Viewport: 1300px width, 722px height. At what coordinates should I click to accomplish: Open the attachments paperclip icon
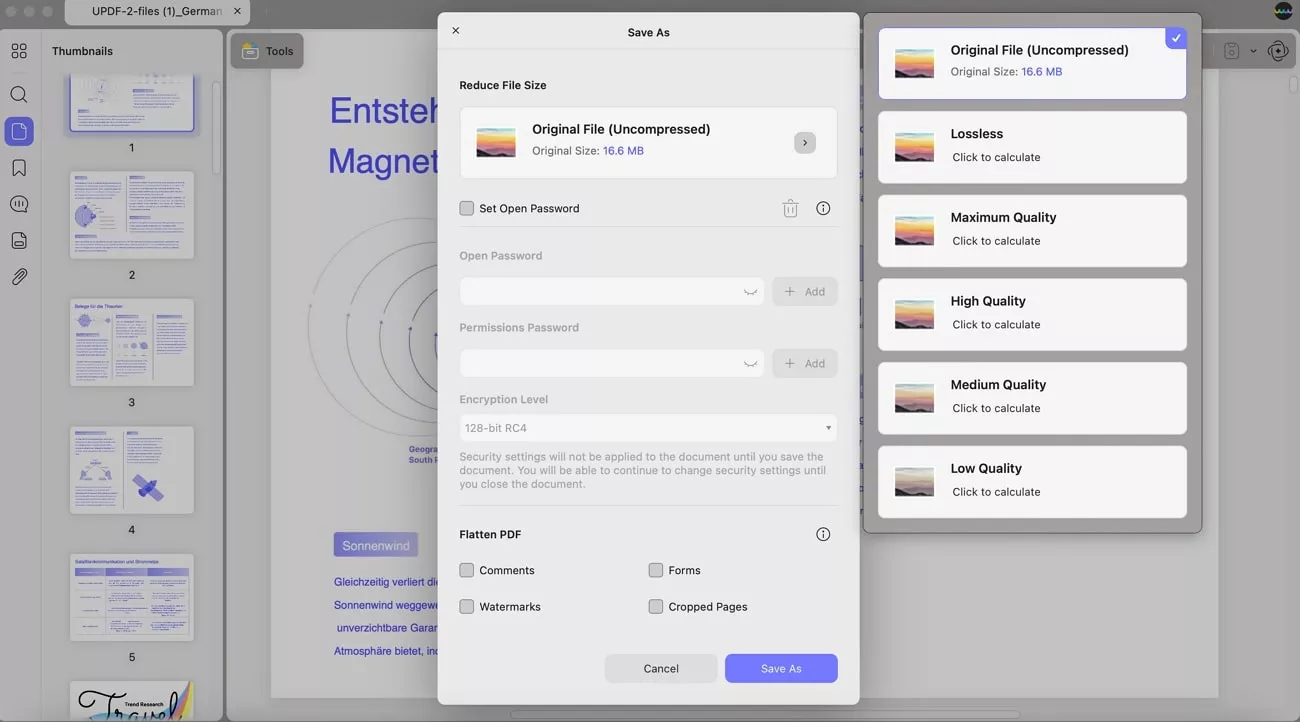click(x=19, y=277)
